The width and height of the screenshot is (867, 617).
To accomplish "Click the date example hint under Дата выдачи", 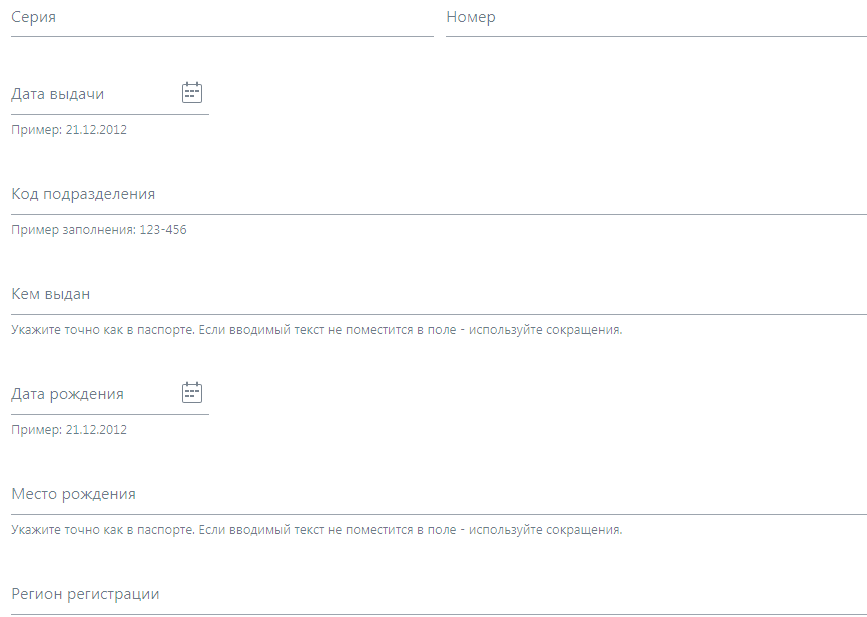I will (x=69, y=130).
